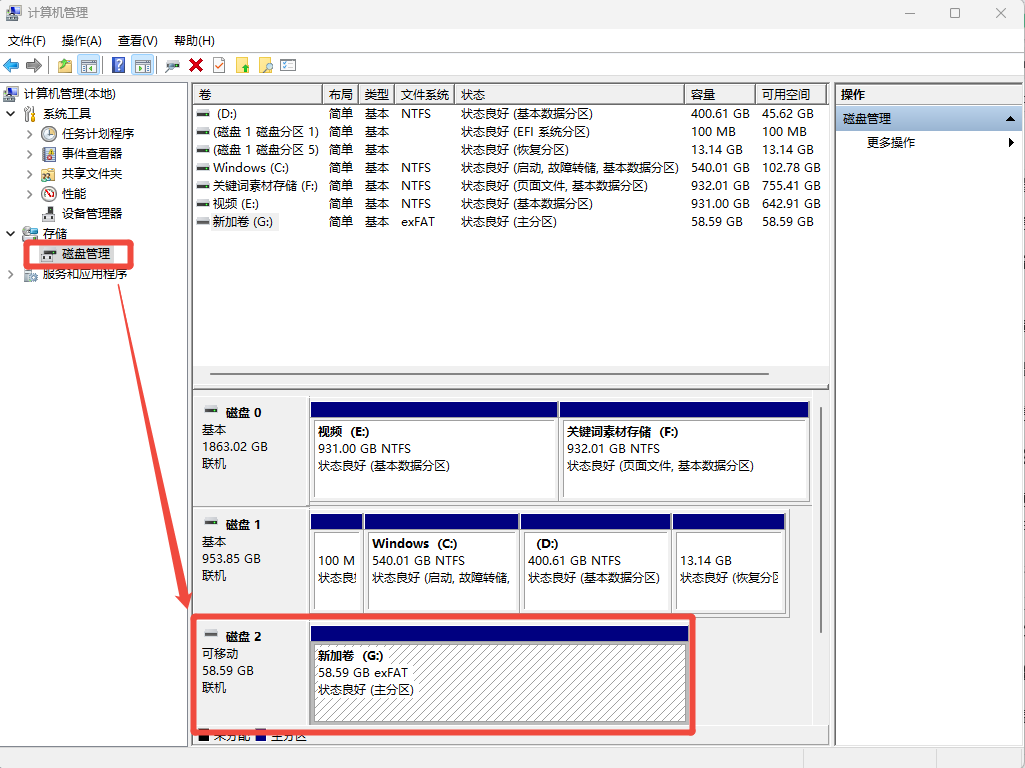Click the blue Back arrow in toolbar
The image size is (1025, 768).
tap(11, 65)
